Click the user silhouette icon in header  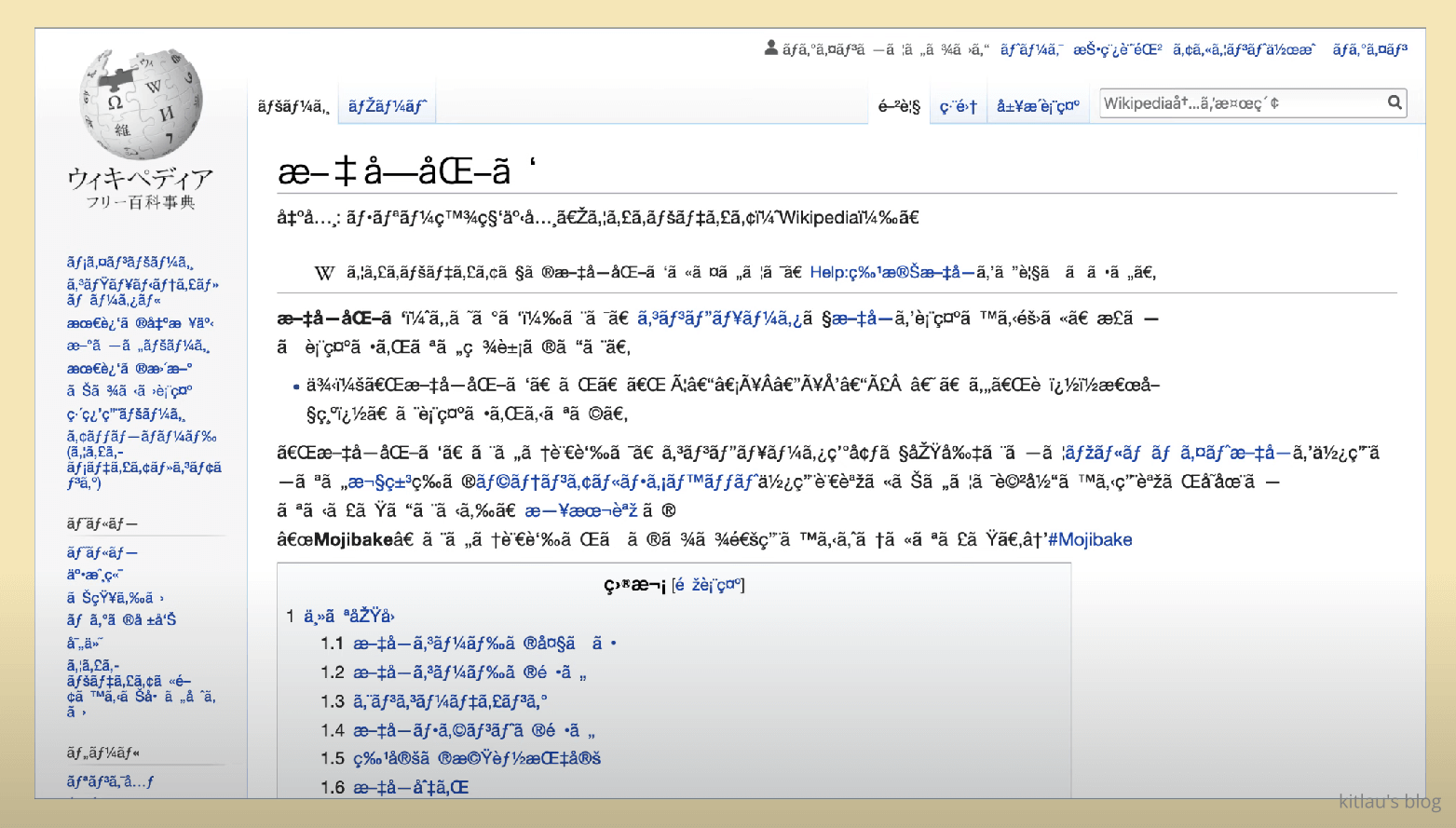coord(770,48)
